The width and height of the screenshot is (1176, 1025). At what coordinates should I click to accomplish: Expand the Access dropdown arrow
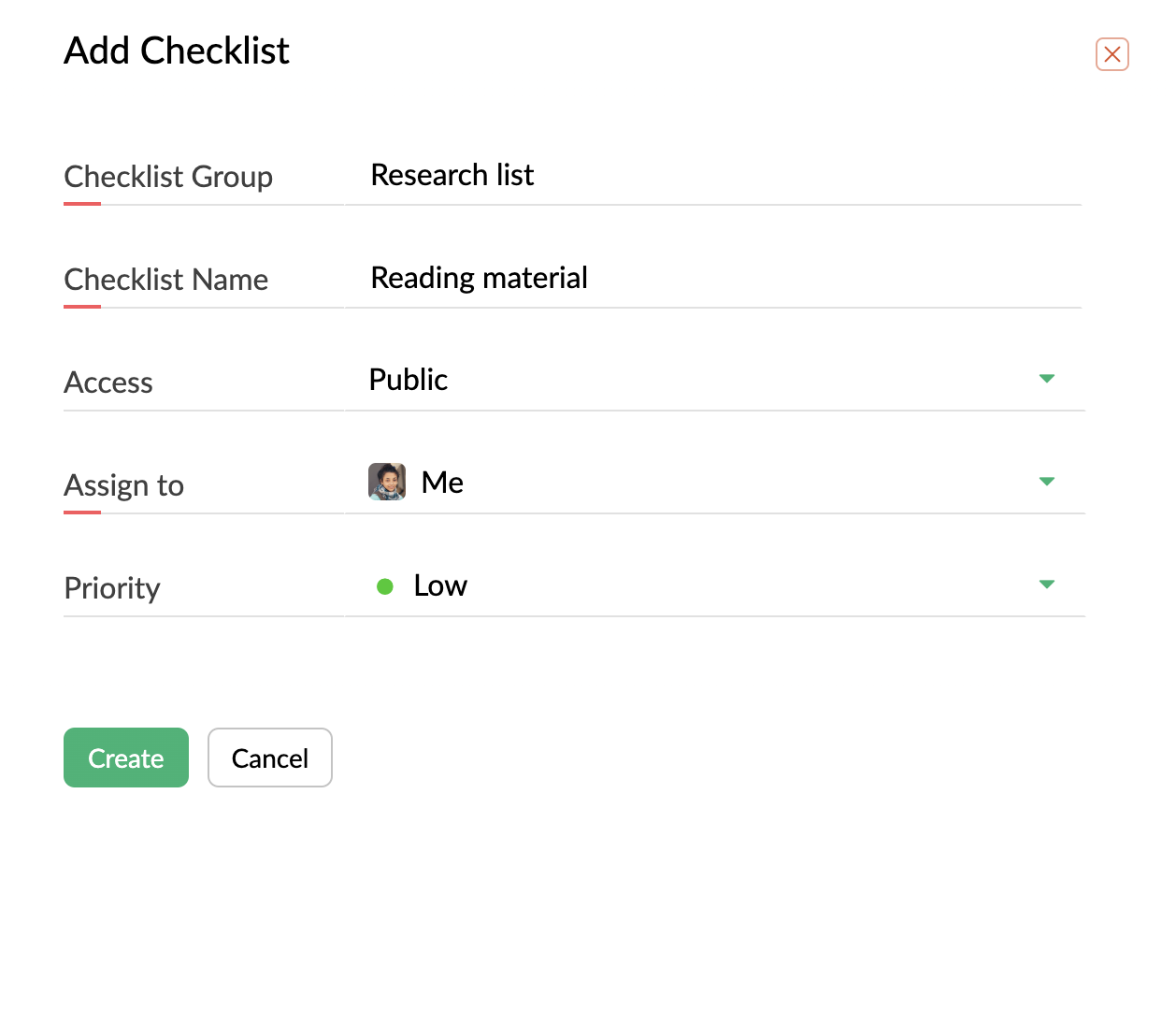point(1046,379)
